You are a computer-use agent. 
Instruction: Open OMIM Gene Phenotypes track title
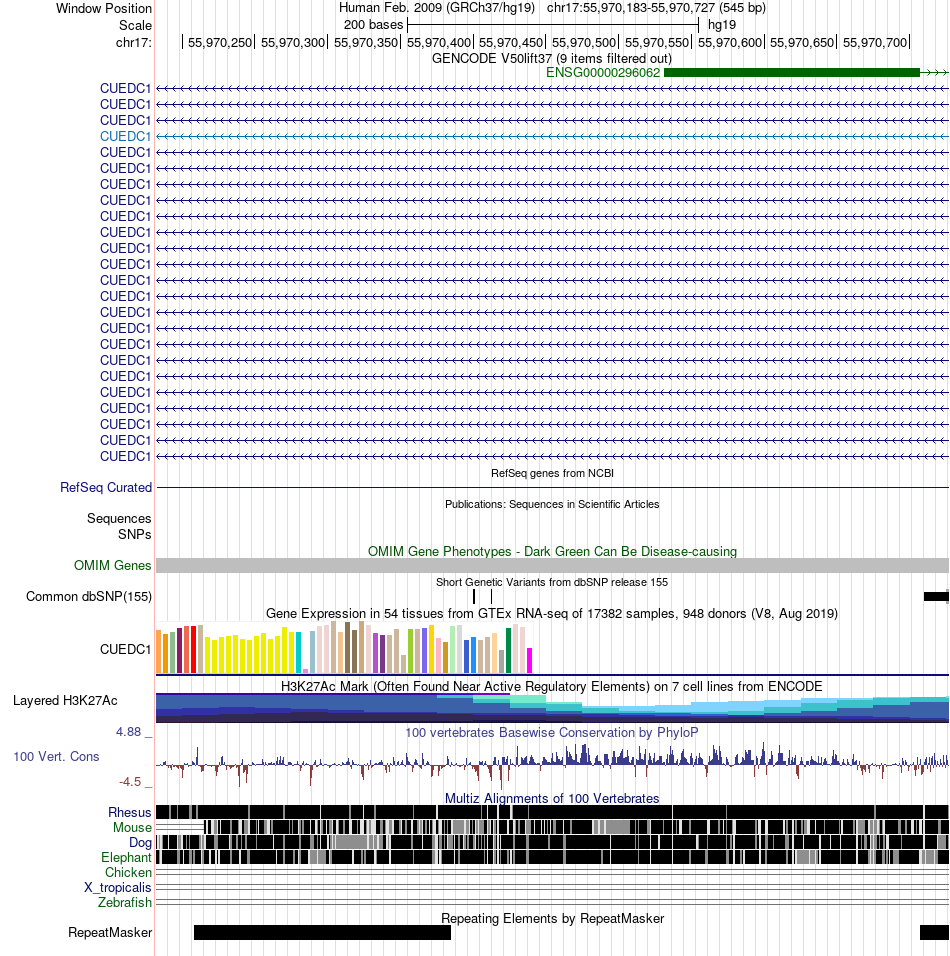tap(552, 552)
